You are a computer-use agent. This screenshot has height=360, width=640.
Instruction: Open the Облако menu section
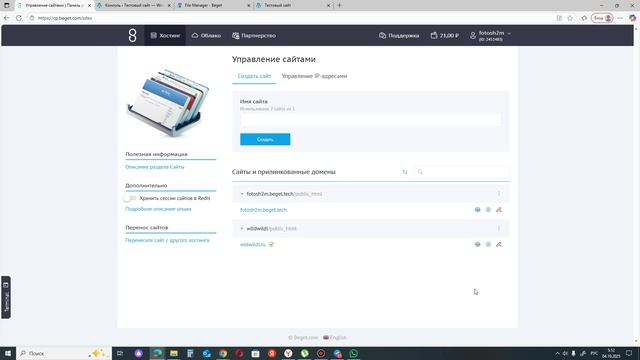pyautogui.click(x=206, y=36)
